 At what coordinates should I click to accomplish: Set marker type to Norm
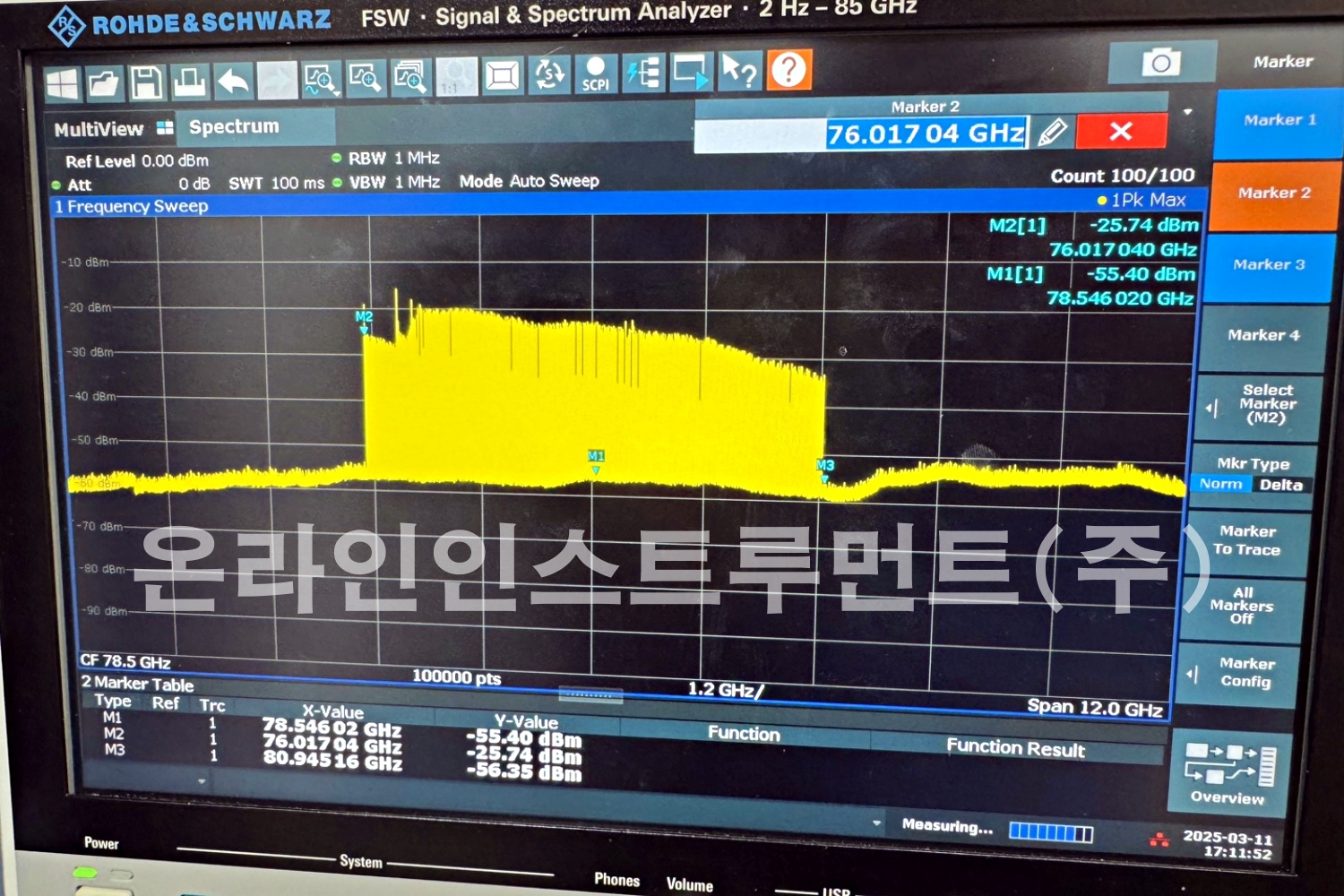point(1220,484)
